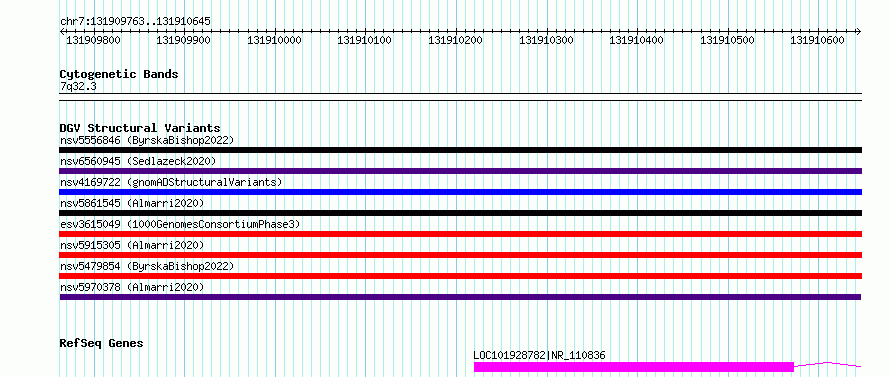Open gene label LOC101928782|NR_110836

(x=539, y=355)
